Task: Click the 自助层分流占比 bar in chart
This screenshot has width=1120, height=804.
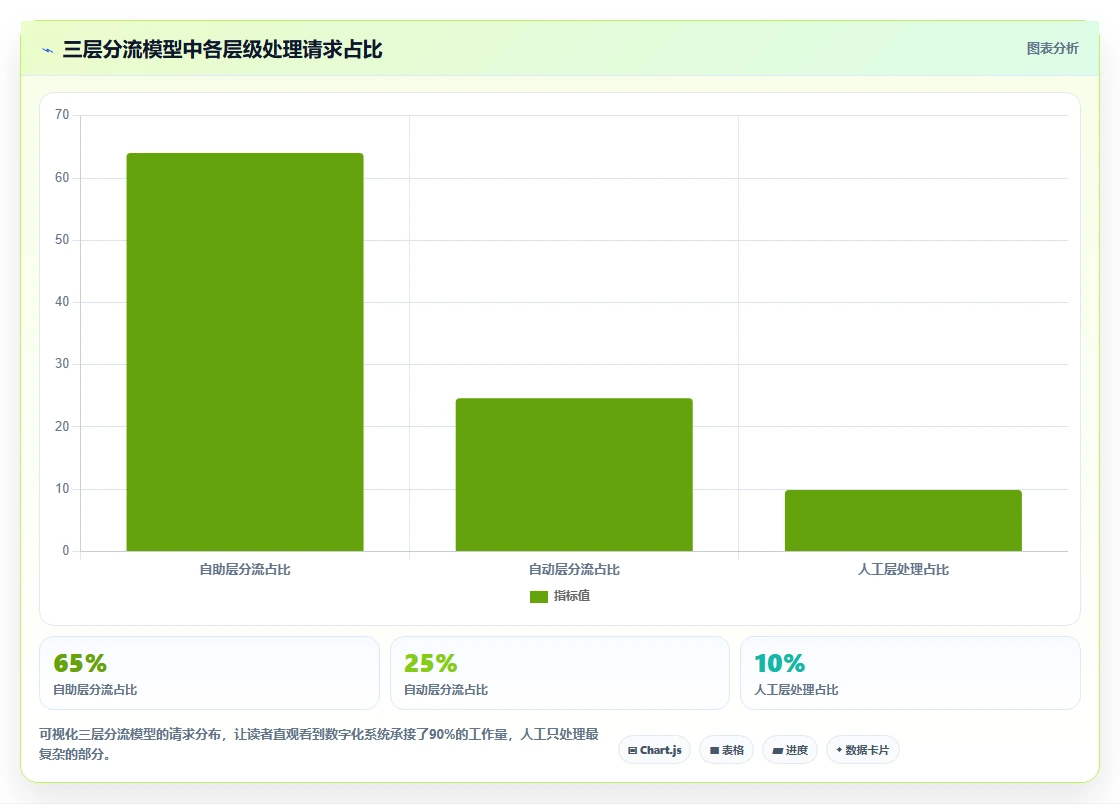Action: (245, 352)
